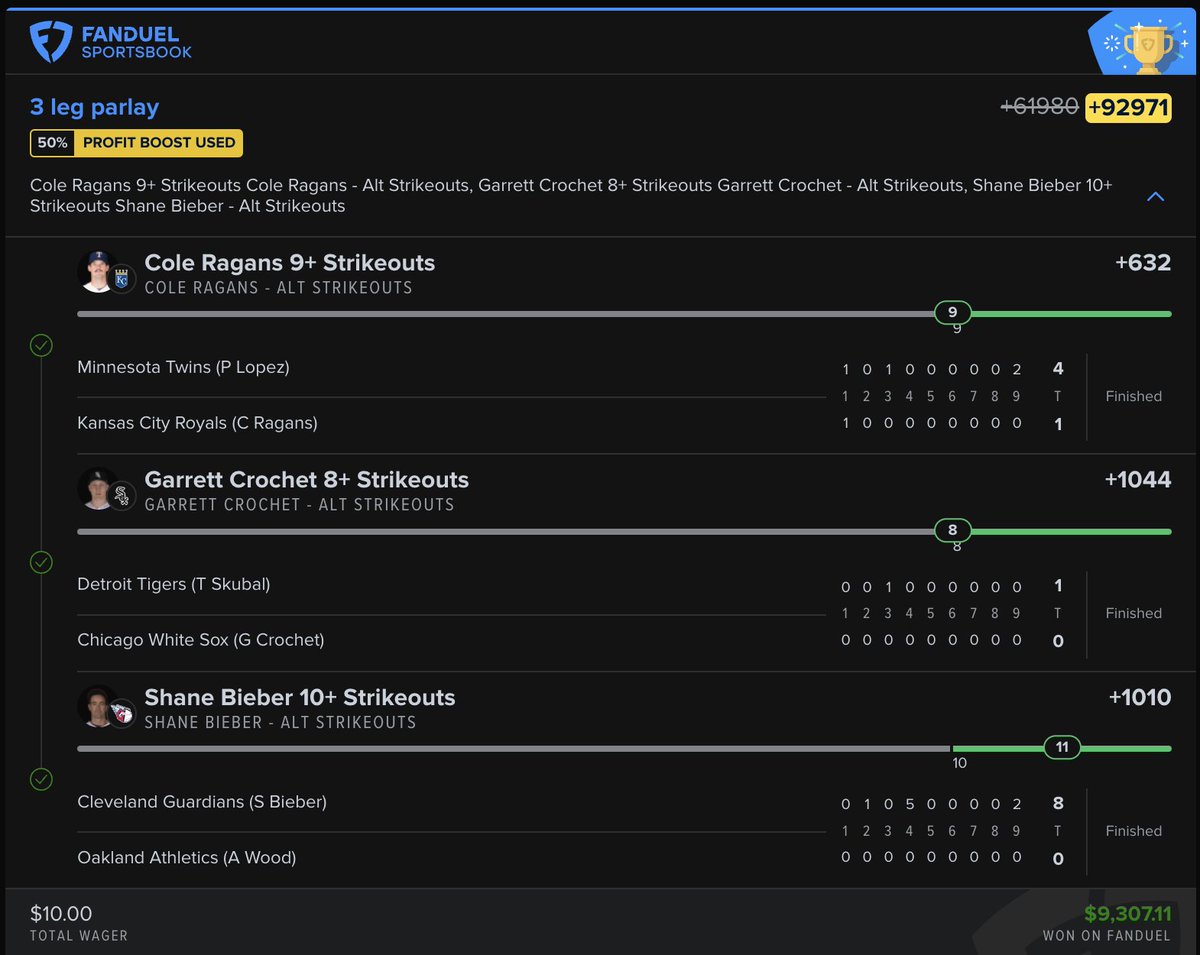Click the Cleveland Guardians team logo

122,713
